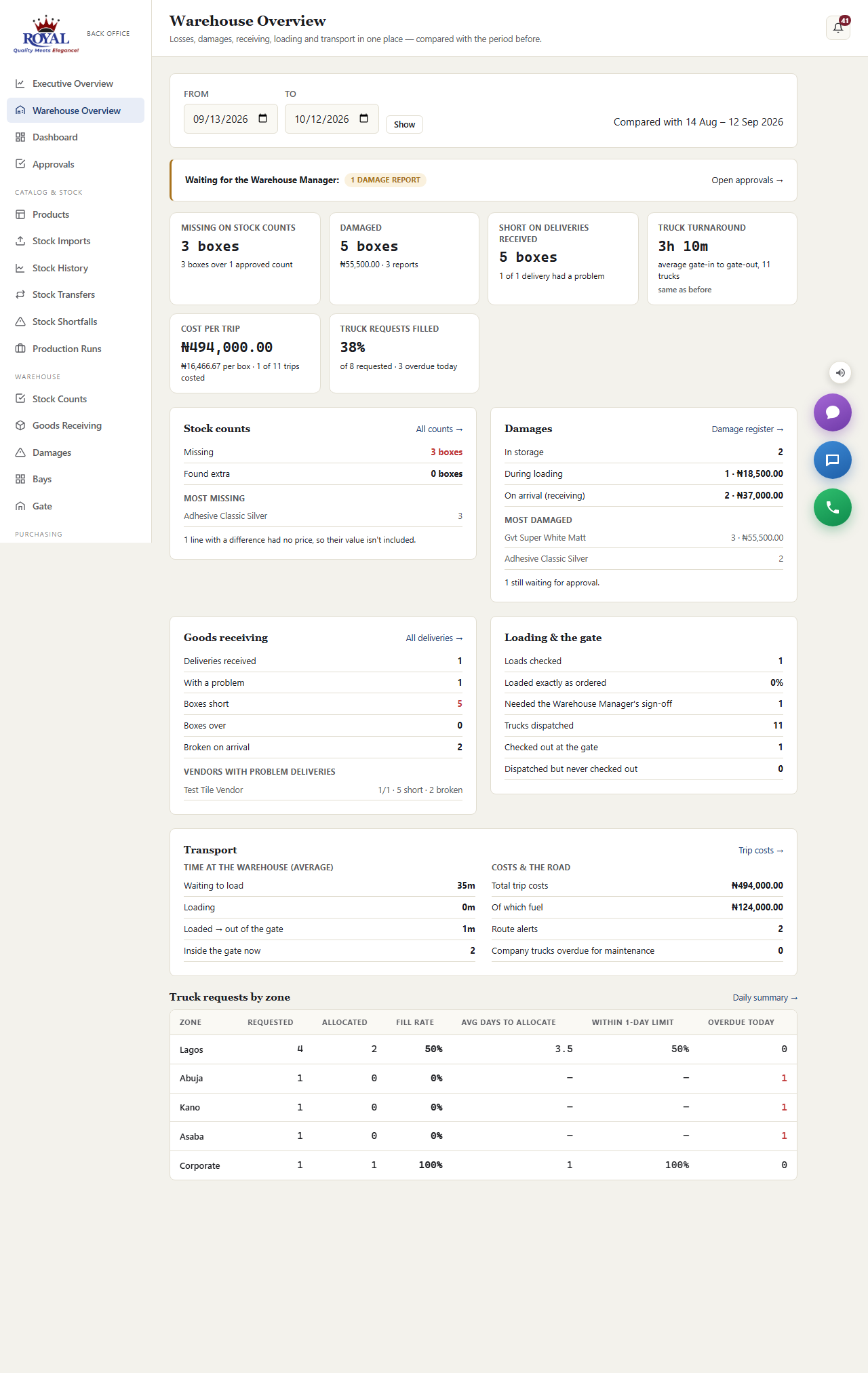The height and width of the screenshot is (1373, 868).
Task: Click the Stock Imports upload icon
Action: point(20,241)
